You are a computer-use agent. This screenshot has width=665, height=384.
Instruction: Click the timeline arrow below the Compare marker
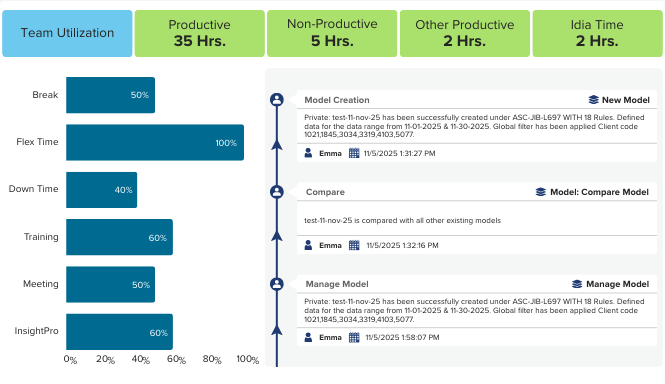click(x=277, y=236)
